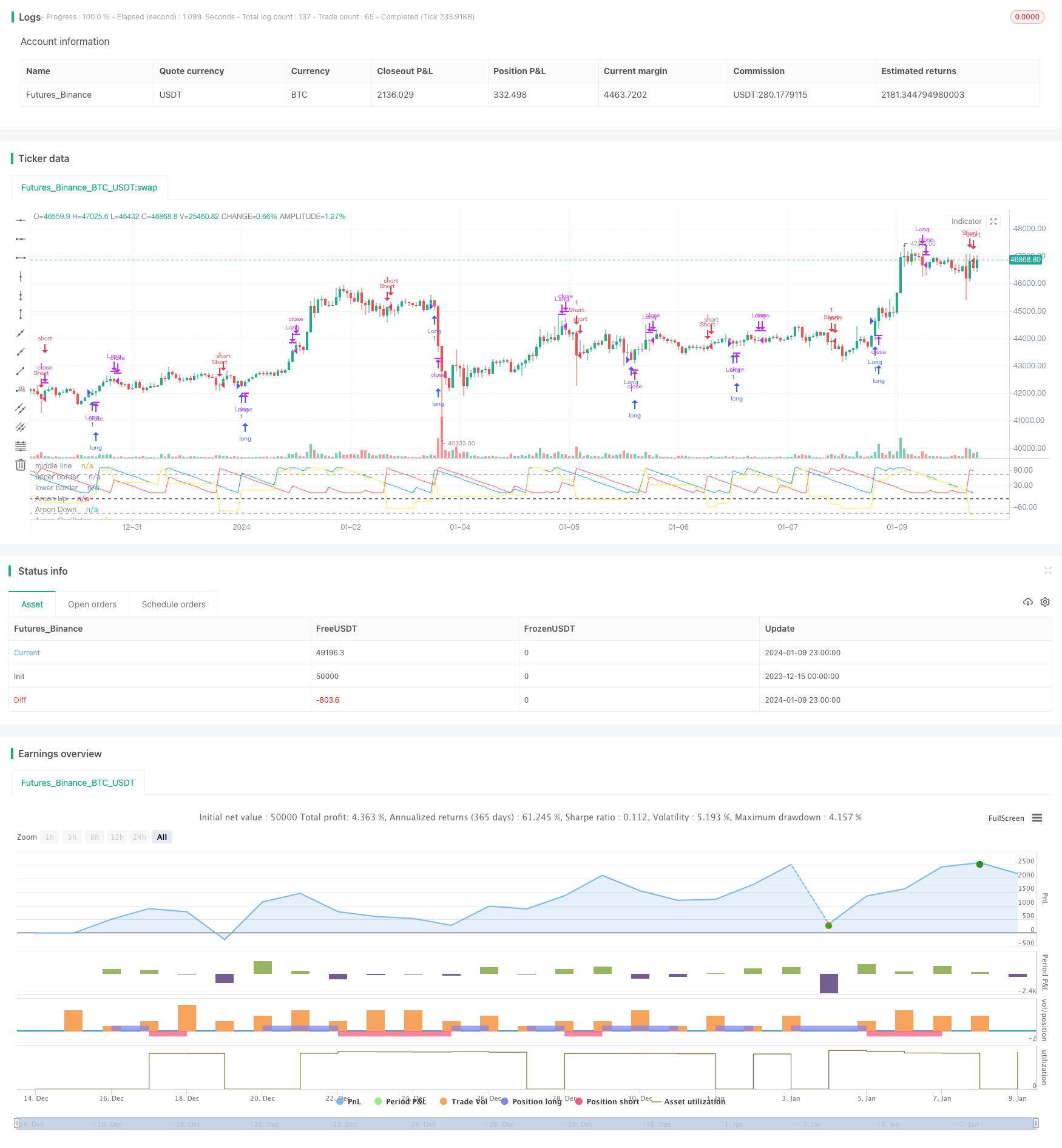Select the vertical ray line drawing tool

[x=21, y=295]
